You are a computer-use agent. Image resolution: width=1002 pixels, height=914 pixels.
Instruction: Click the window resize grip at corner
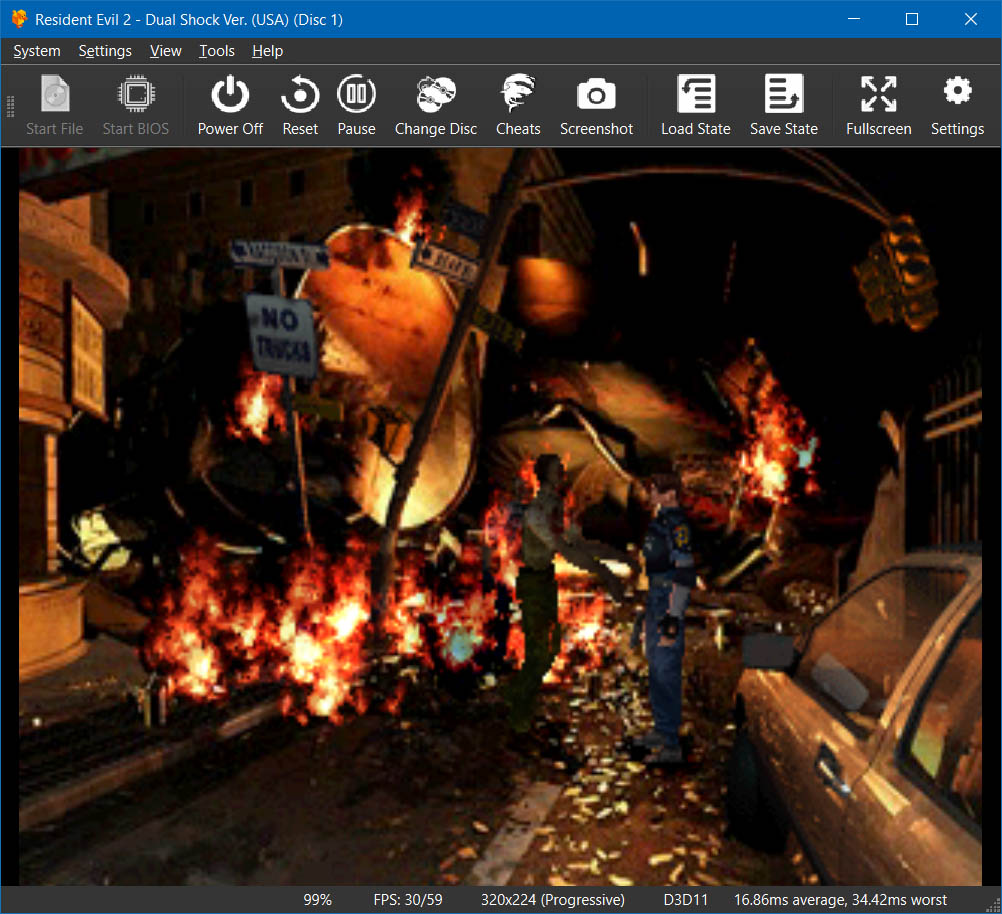pos(994,906)
